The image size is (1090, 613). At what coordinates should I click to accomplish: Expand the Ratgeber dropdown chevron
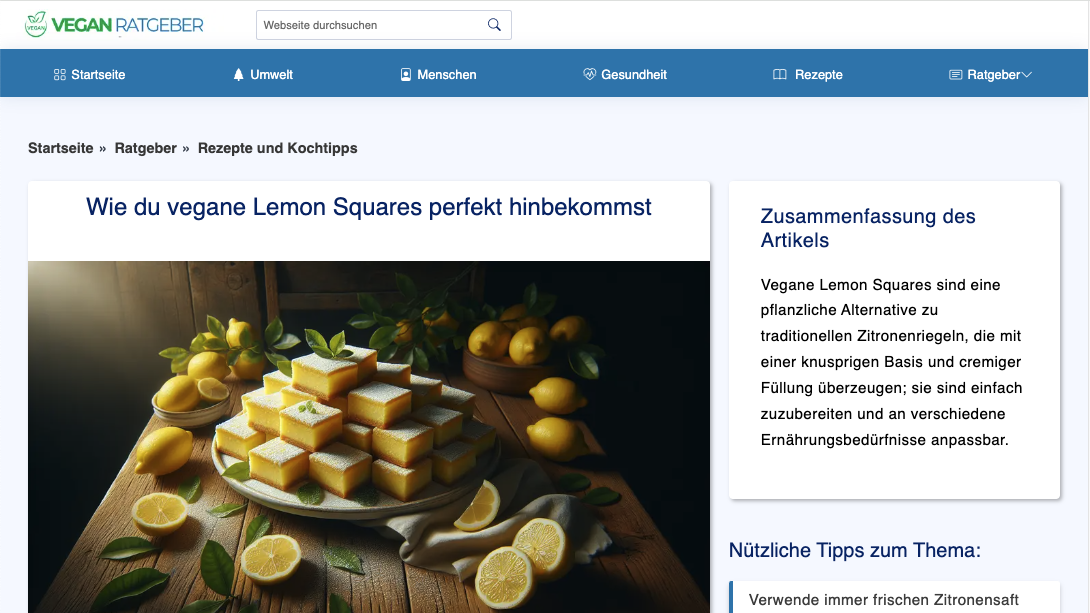tap(1027, 75)
